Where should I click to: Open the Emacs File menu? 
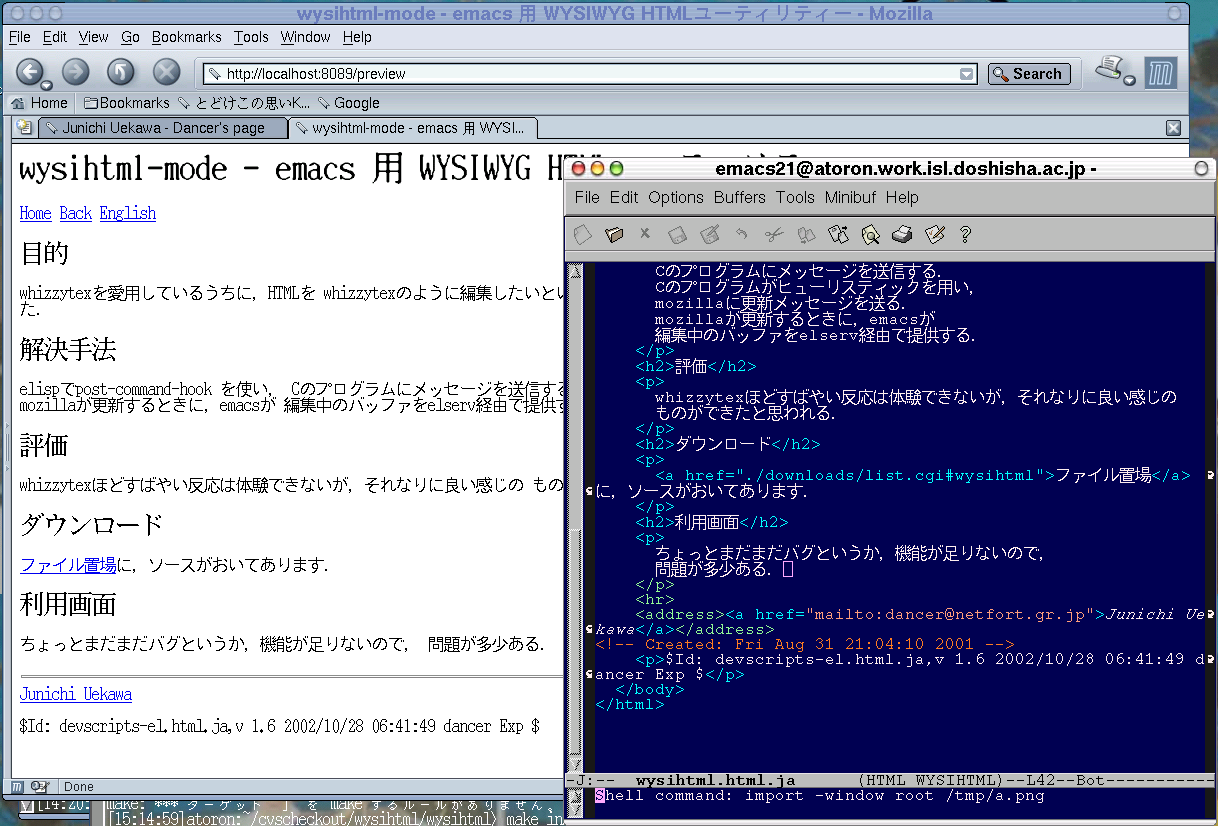[587, 197]
